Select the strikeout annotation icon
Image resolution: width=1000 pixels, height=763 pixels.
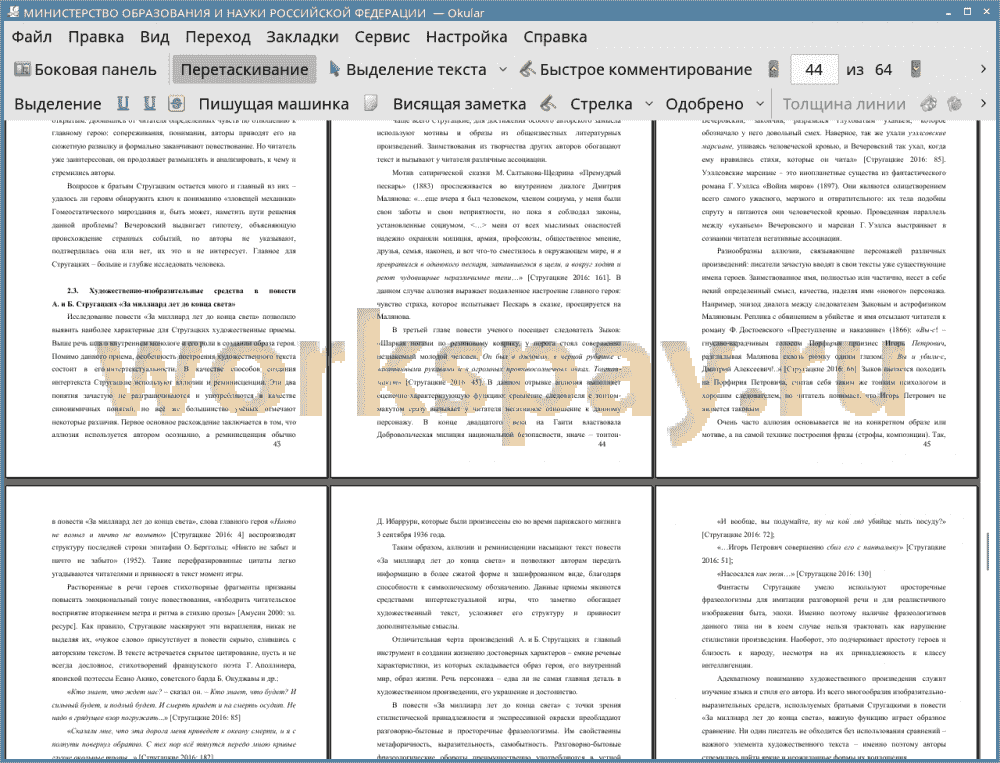(x=176, y=103)
